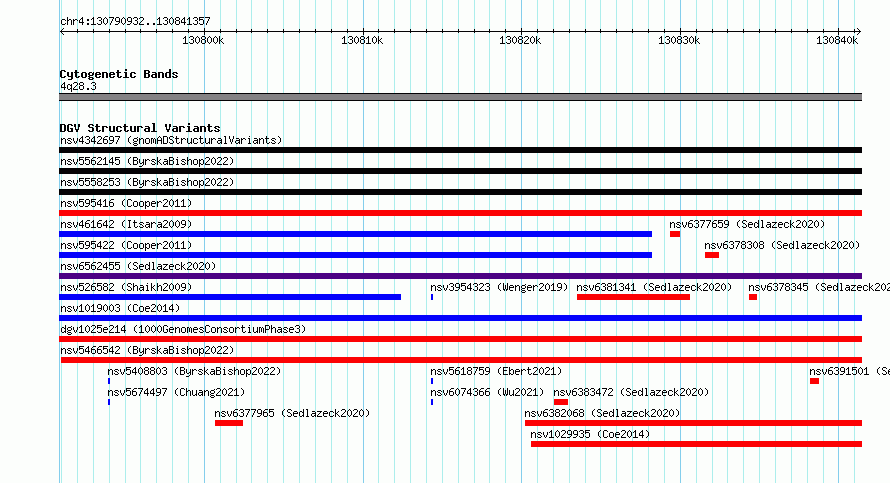Click nsv6378308 Sedlazeck2020 label
The height and width of the screenshot is (483, 890).
[782, 245]
